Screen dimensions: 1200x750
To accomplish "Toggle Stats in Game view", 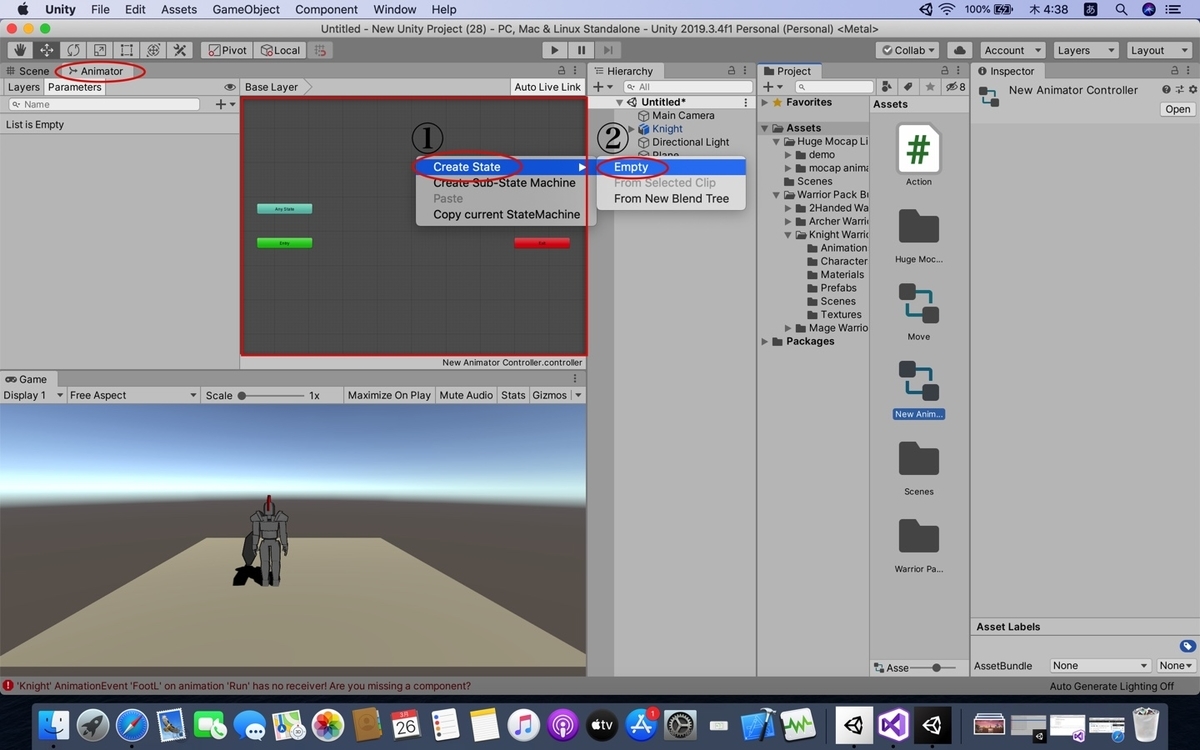I will [x=513, y=395].
